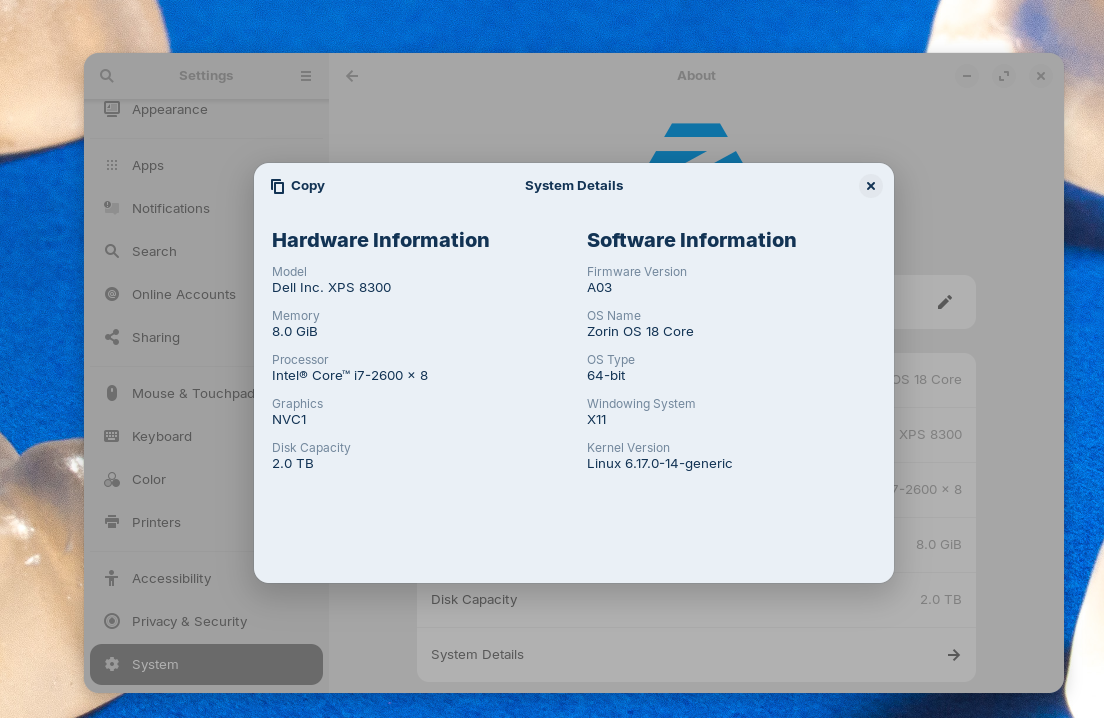Click the Disk Capacity row in About

click(x=696, y=600)
